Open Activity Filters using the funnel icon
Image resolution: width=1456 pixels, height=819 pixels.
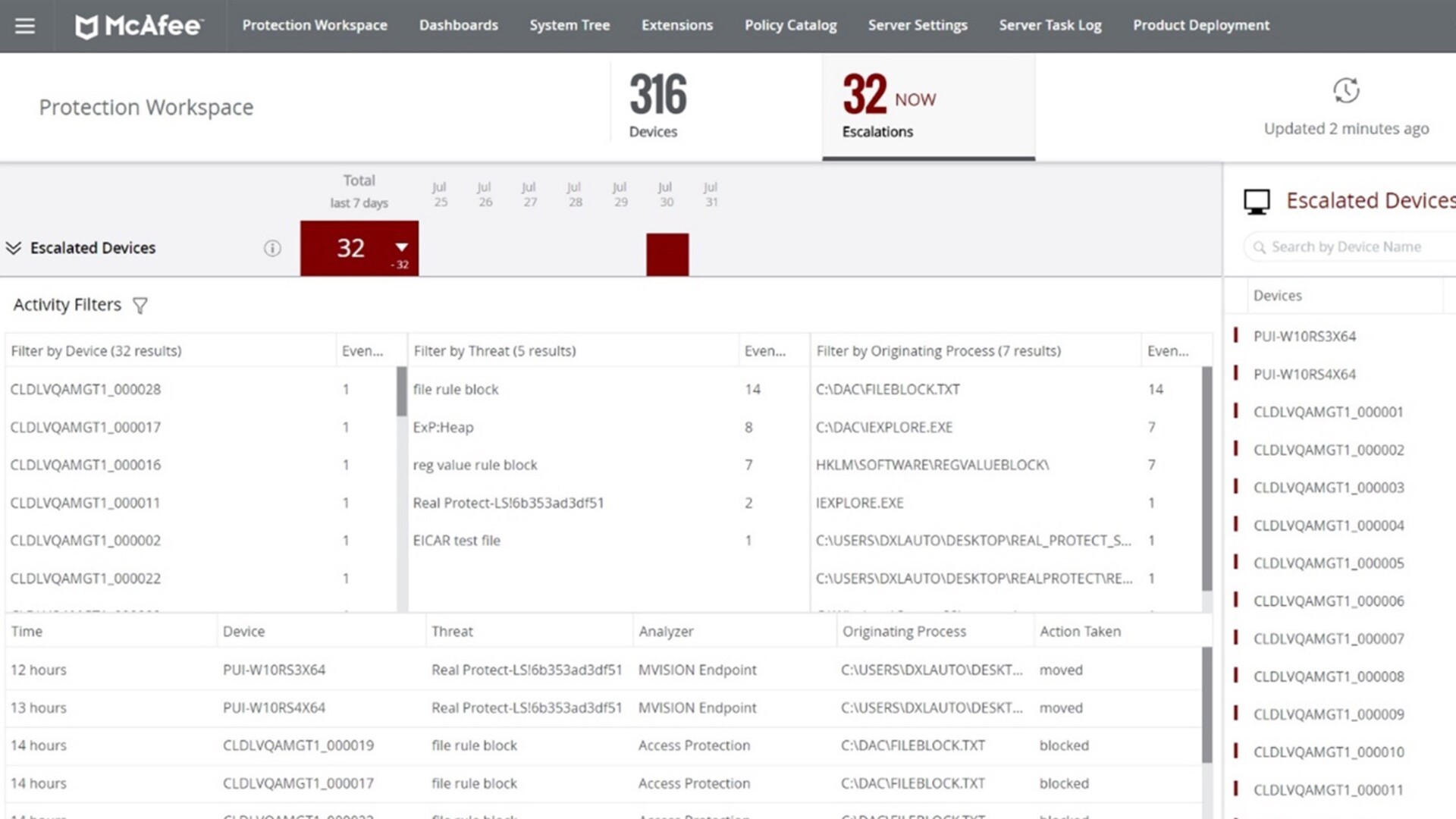pyautogui.click(x=140, y=306)
